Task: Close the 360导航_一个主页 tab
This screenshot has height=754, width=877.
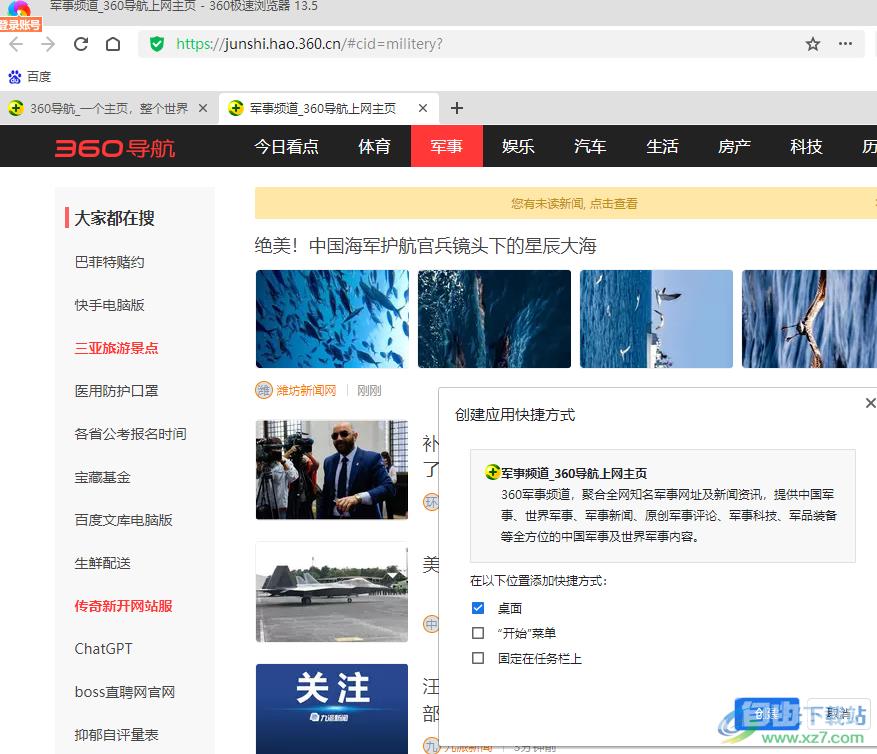Action: (203, 108)
